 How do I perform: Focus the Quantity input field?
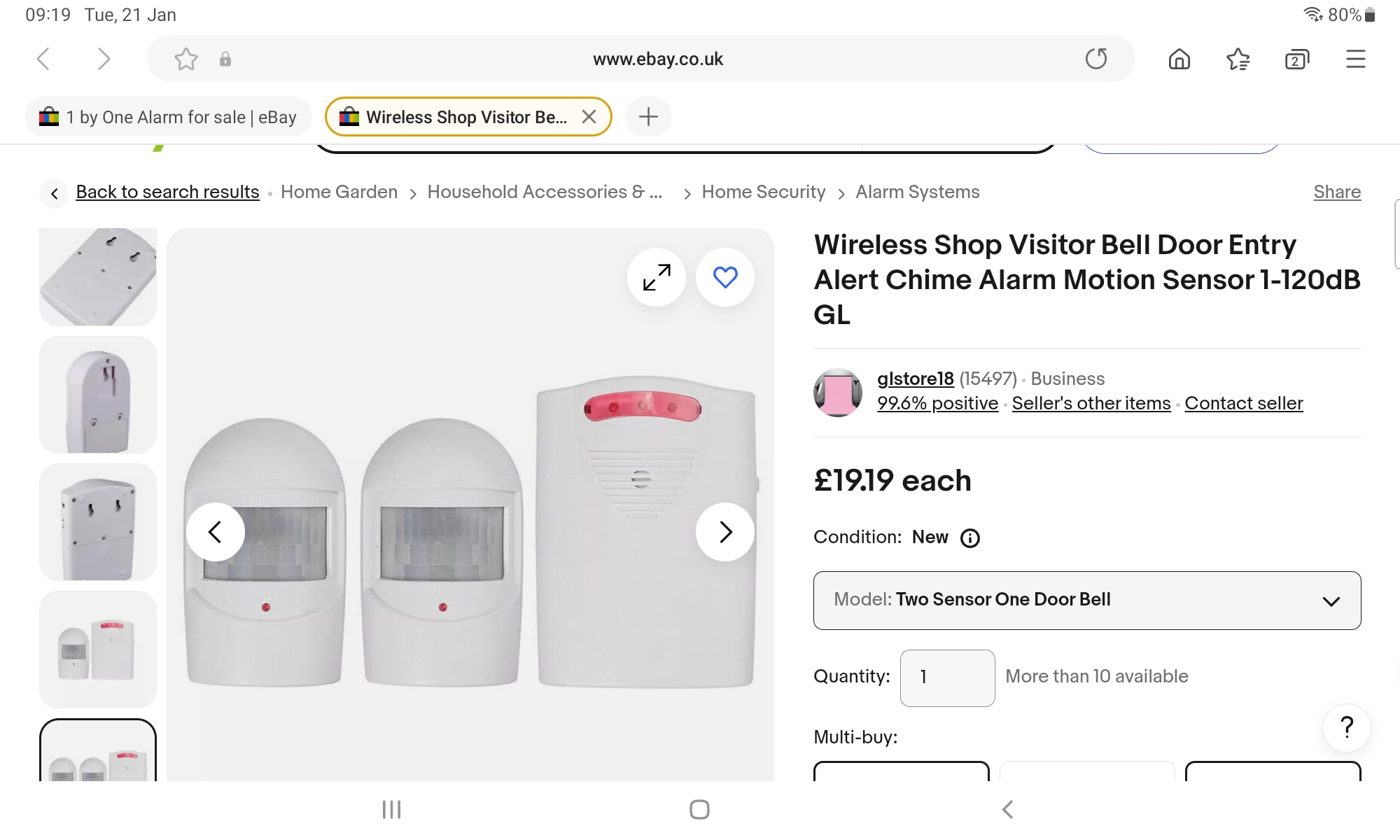pyautogui.click(x=947, y=678)
